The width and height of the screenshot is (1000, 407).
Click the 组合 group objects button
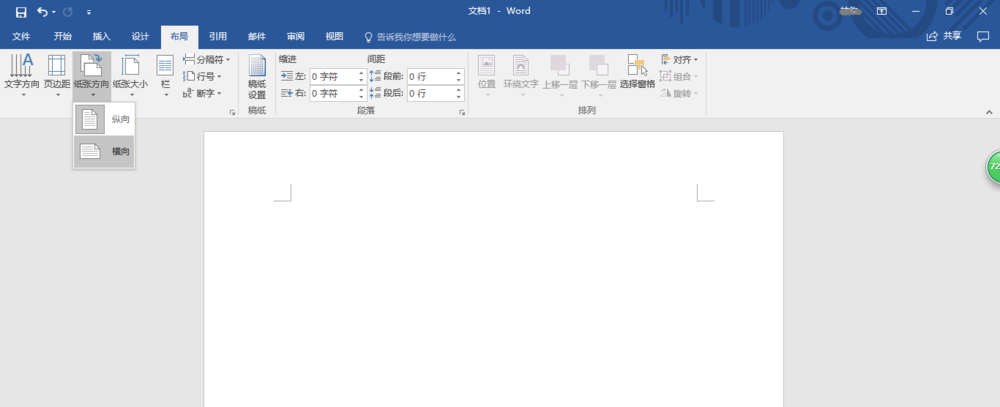point(679,77)
